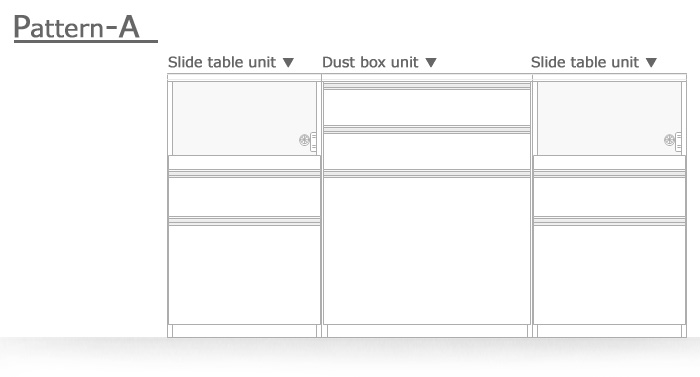
Task: Click the round outlet icon in left unit
Action: click(304, 140)
